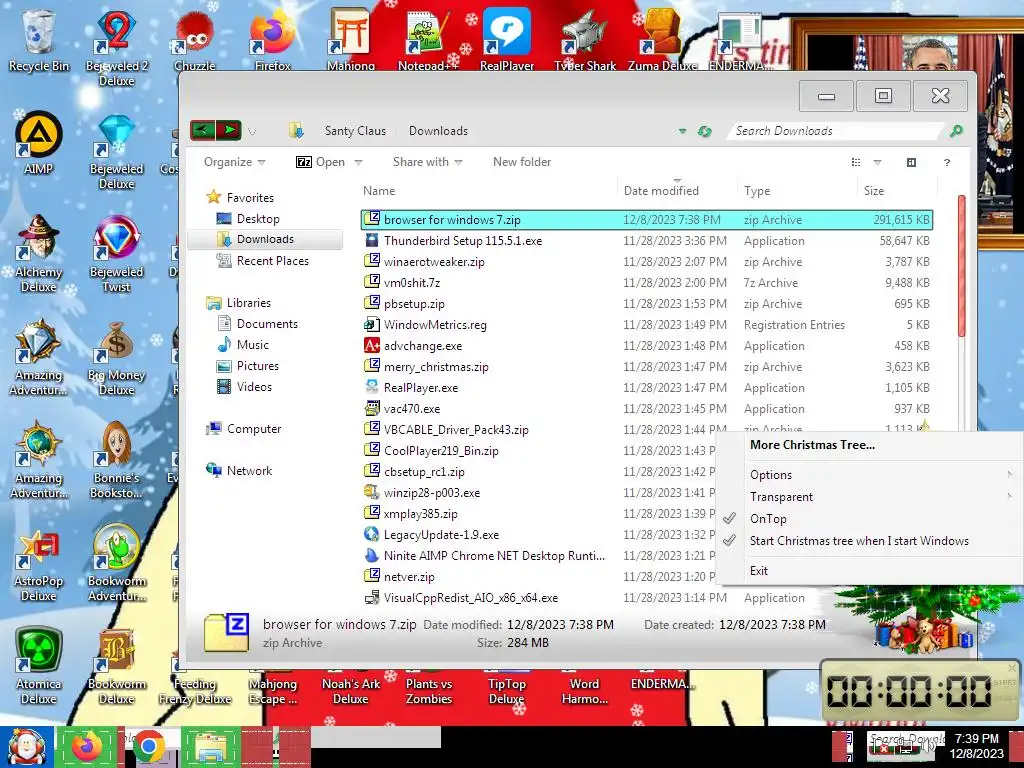Viewport: 1024px width, 768px height.
Task: Click the Search Downloads field
Action: [x=836, y=131]
